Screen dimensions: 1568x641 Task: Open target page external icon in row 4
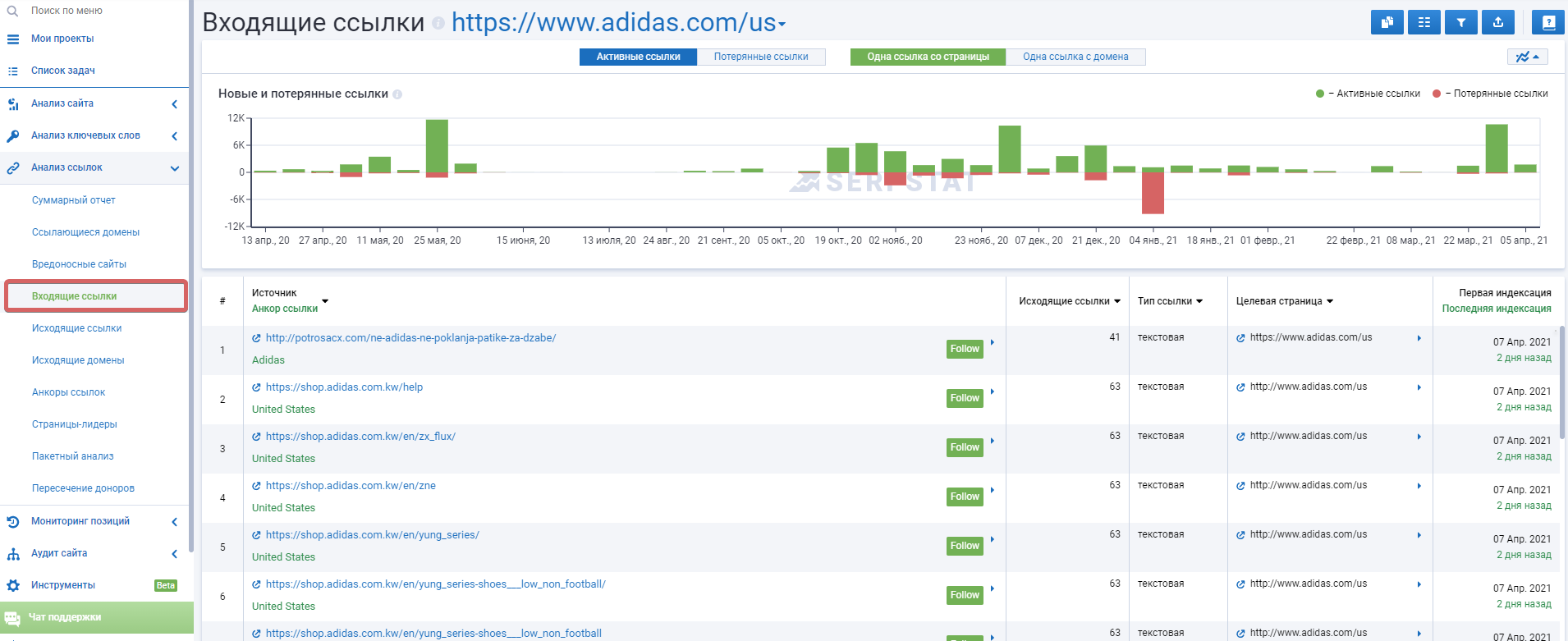[1240, 486]
